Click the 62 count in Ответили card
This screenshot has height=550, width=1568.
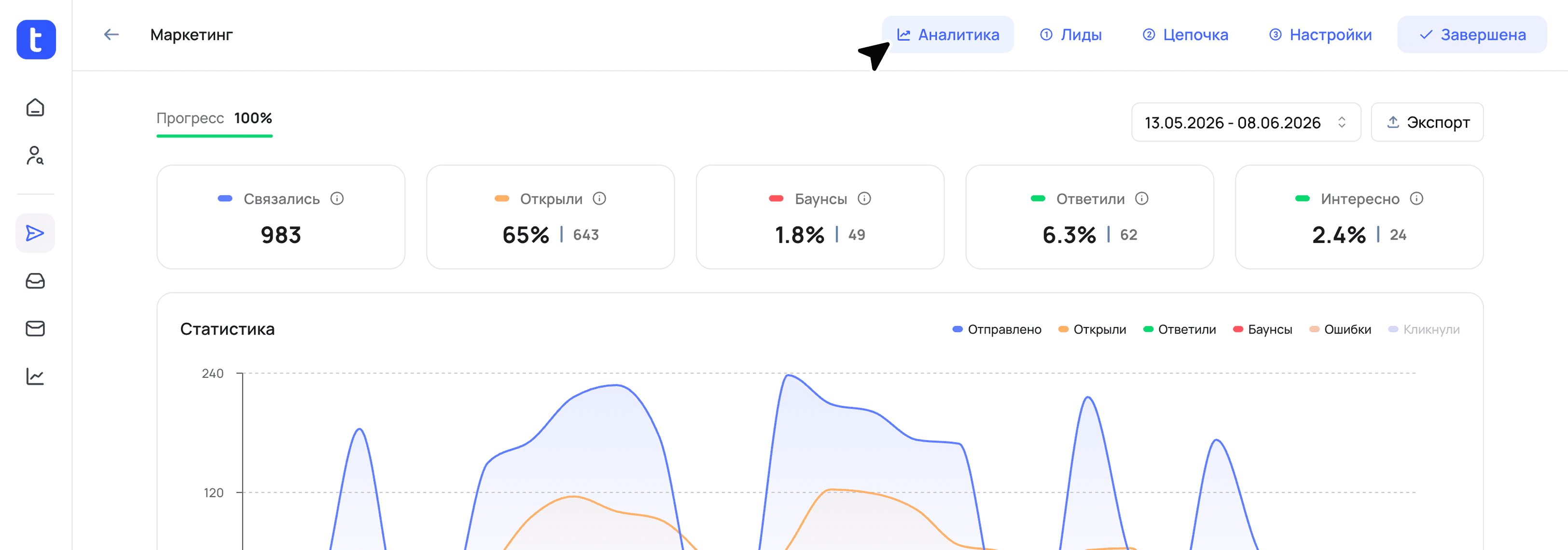coord(1128,235)
